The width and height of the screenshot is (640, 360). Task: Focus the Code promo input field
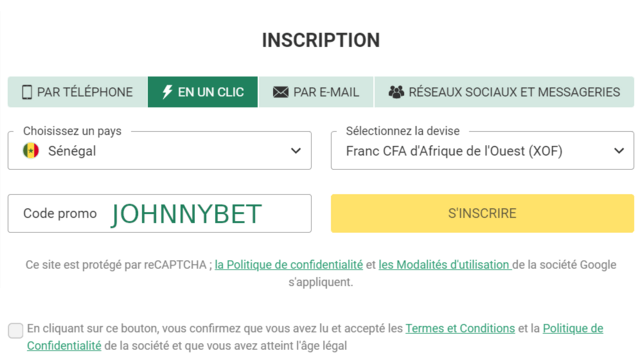160,213
